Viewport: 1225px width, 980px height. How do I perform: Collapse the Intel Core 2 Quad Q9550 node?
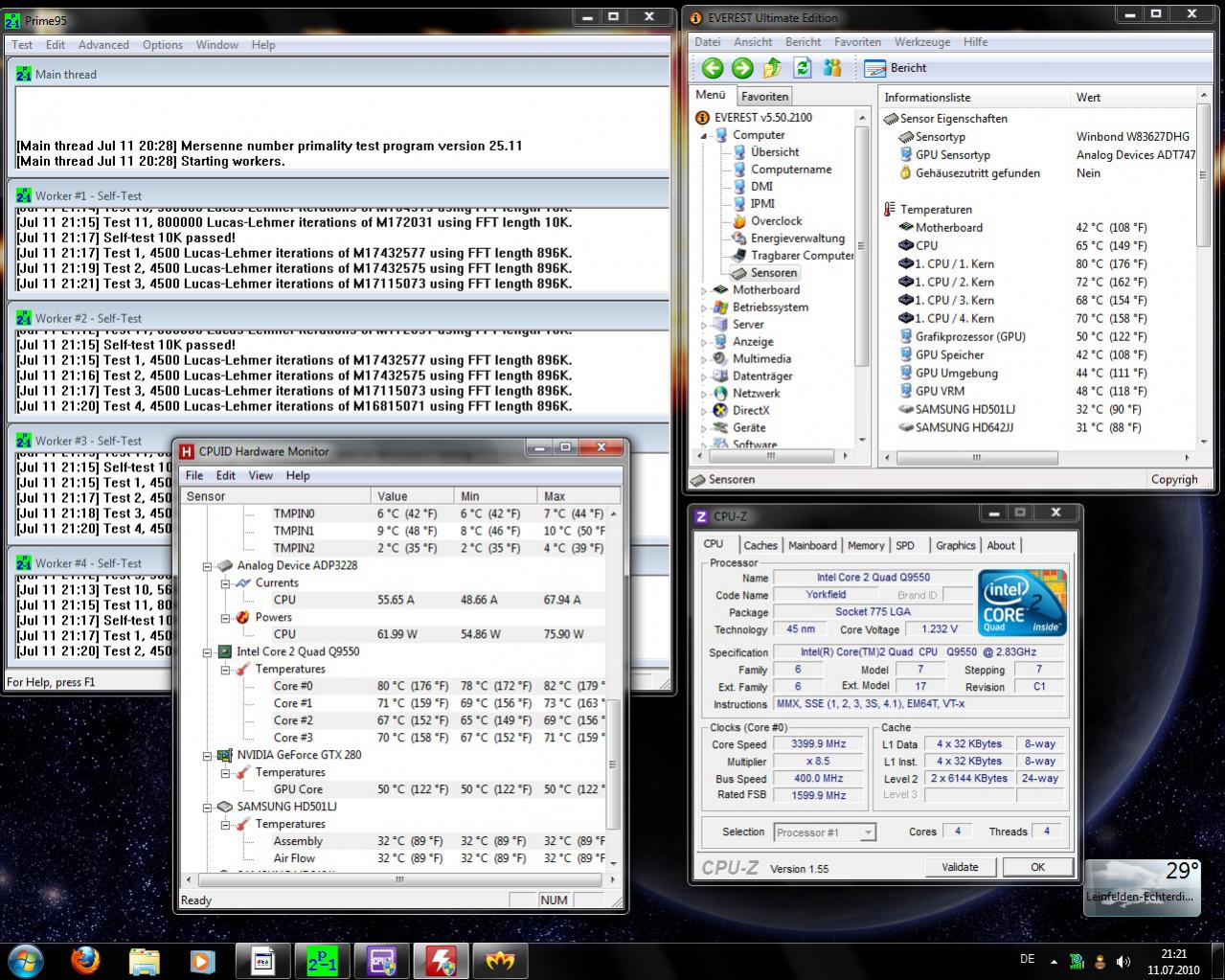click(206, 651)
